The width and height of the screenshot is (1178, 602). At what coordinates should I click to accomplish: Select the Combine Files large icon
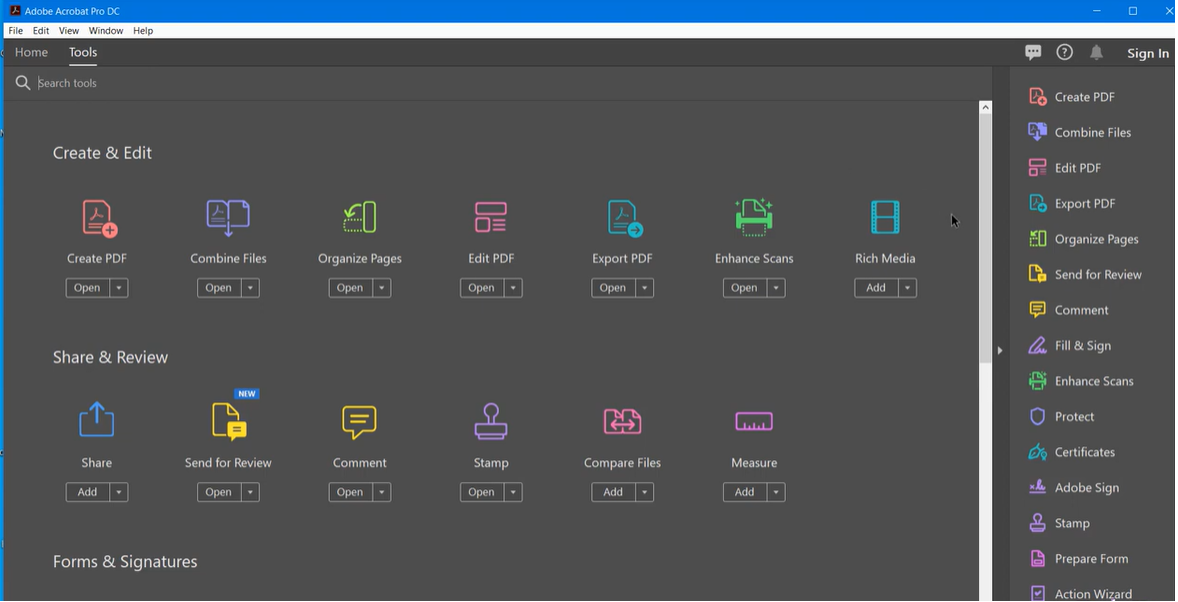(228, 218)
